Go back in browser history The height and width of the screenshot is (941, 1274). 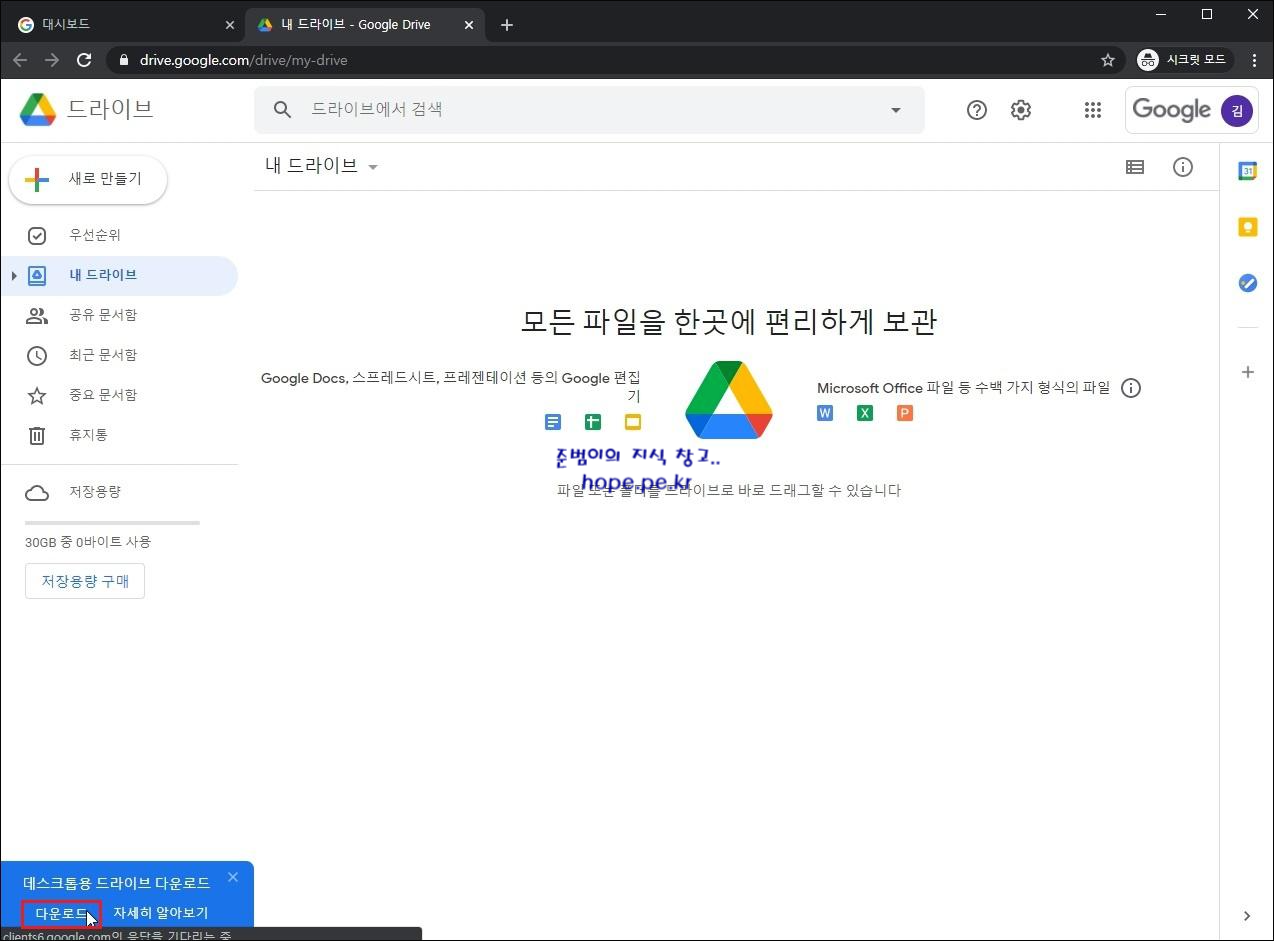tap(20, 60)
